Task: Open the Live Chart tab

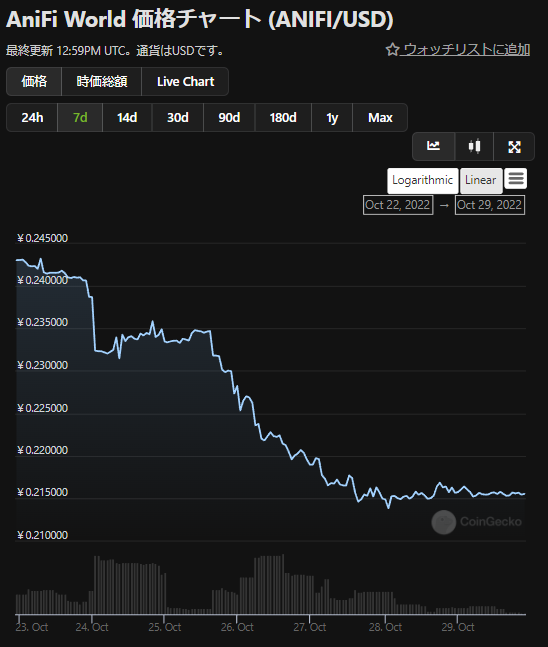Action: (185, 81)
